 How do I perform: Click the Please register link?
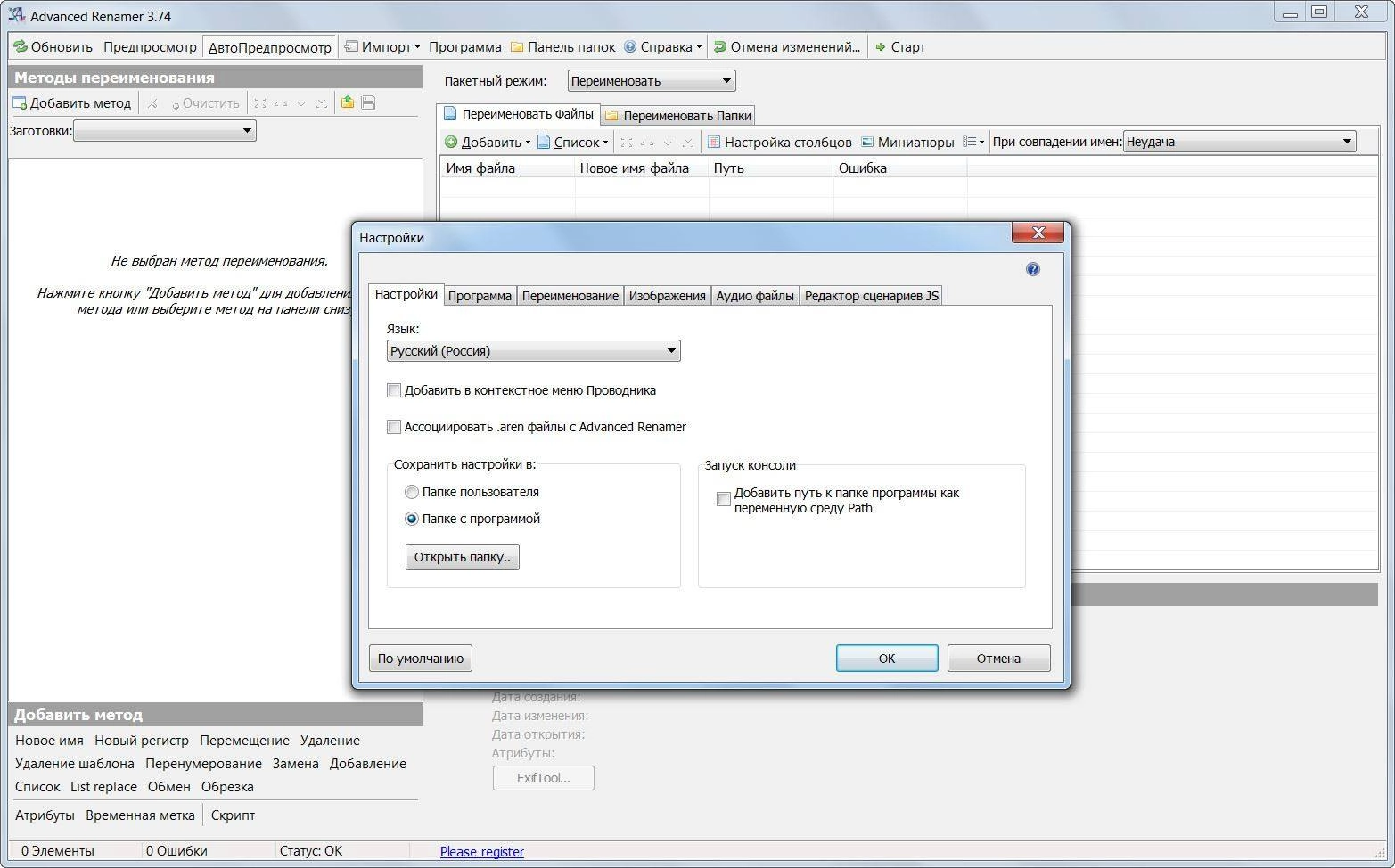(x=481, y=851)
